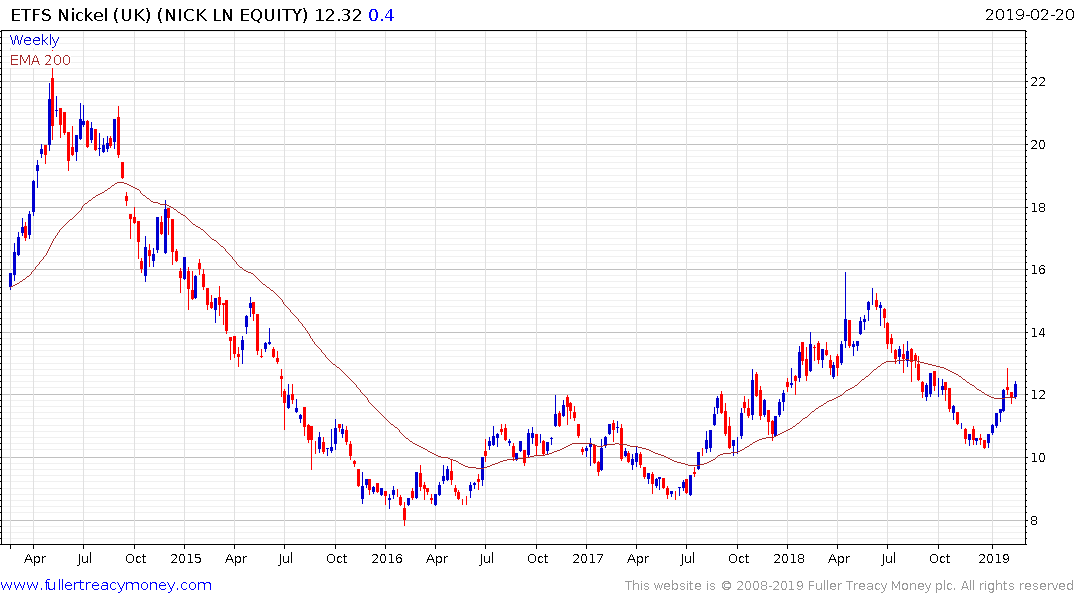The width and height of the screenshot is (1075, 600).
Task: Click the x-axis label 2018
Action: pyautogui.click(x=788, y=558)
